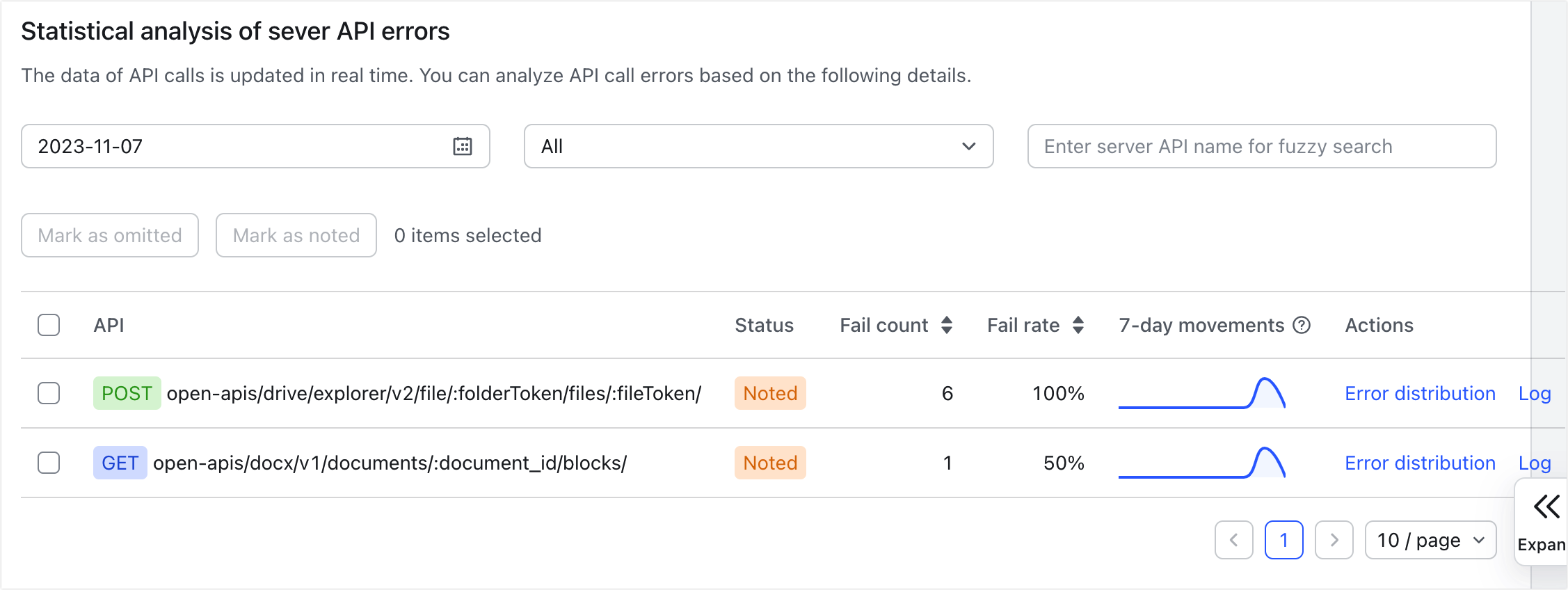The width and height of the screenshot is (1568, 590).
Task: Click the POST method tag
Action: (x=127, y=393)
